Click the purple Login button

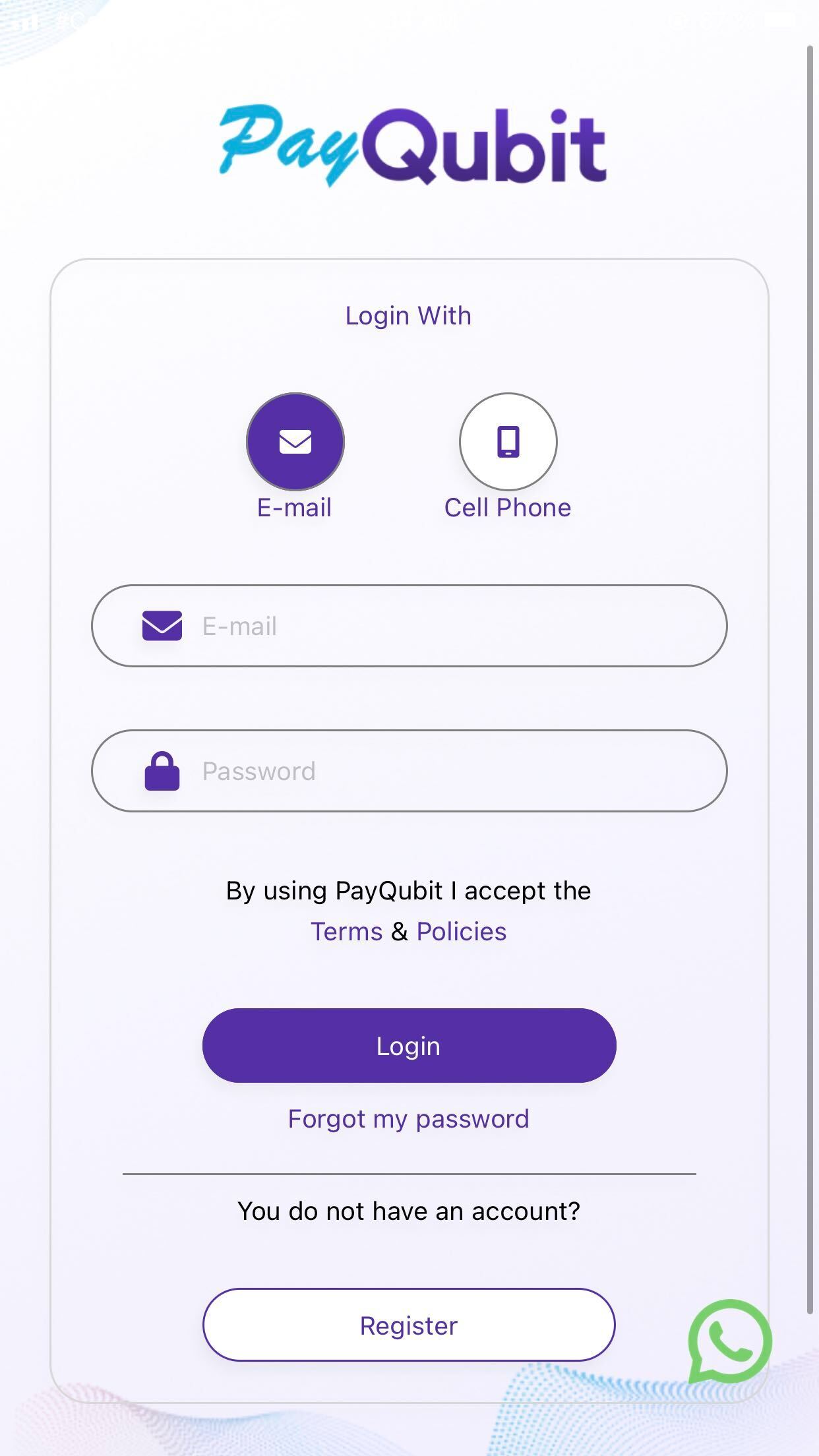coord(409,1045)
